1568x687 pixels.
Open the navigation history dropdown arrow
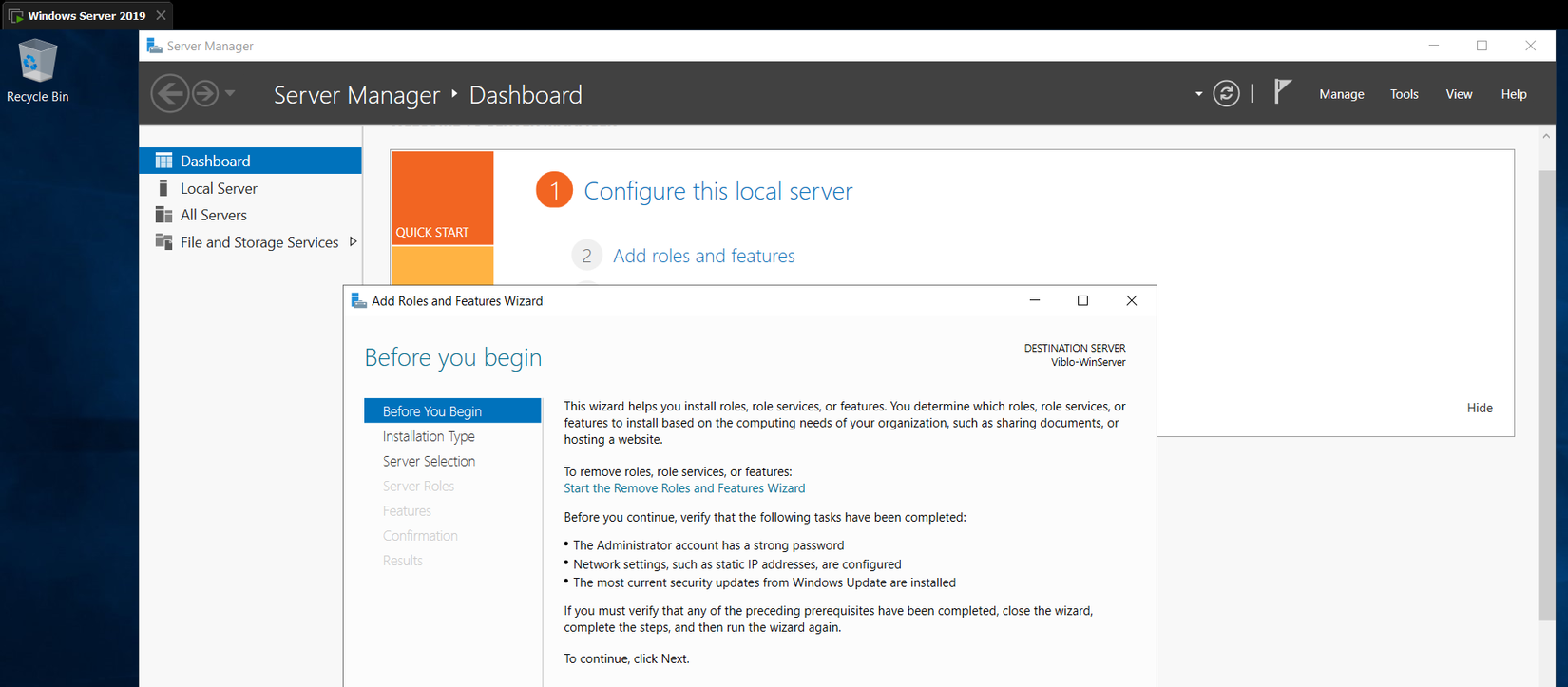click(x=230, y=94)
